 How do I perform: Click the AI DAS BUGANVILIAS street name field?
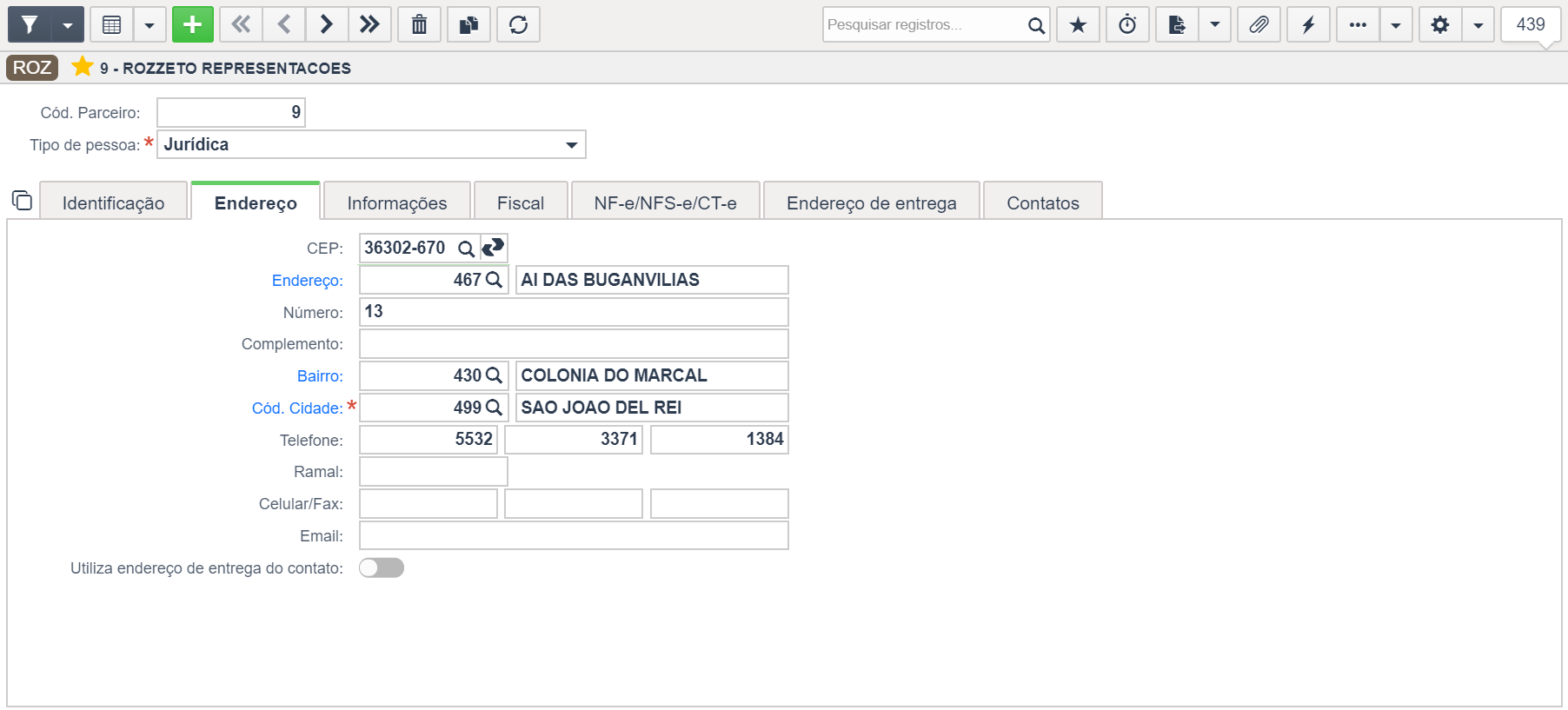[x=652, y=280]
